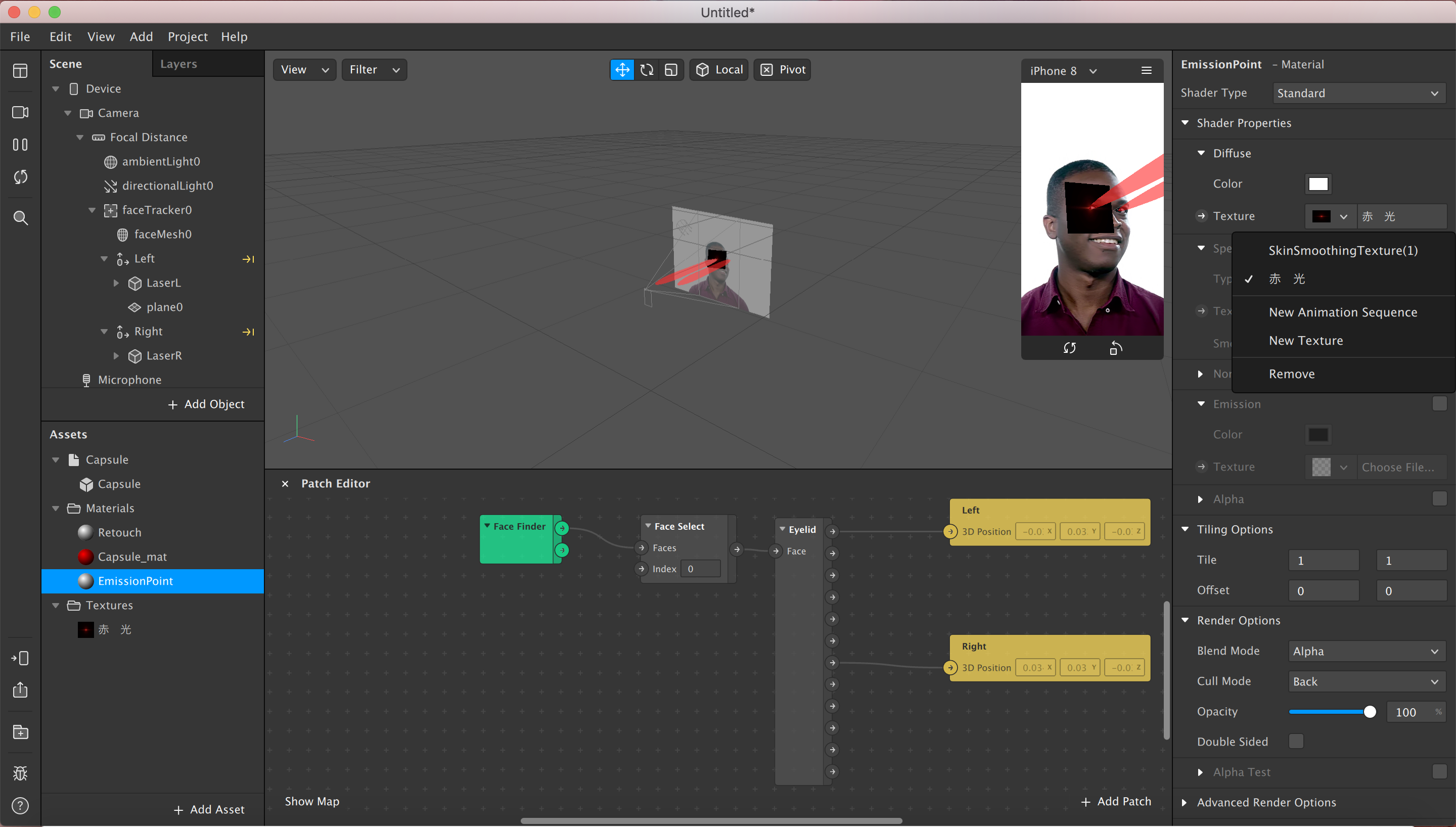Select Capsule_mat red material

pos(132,557)
